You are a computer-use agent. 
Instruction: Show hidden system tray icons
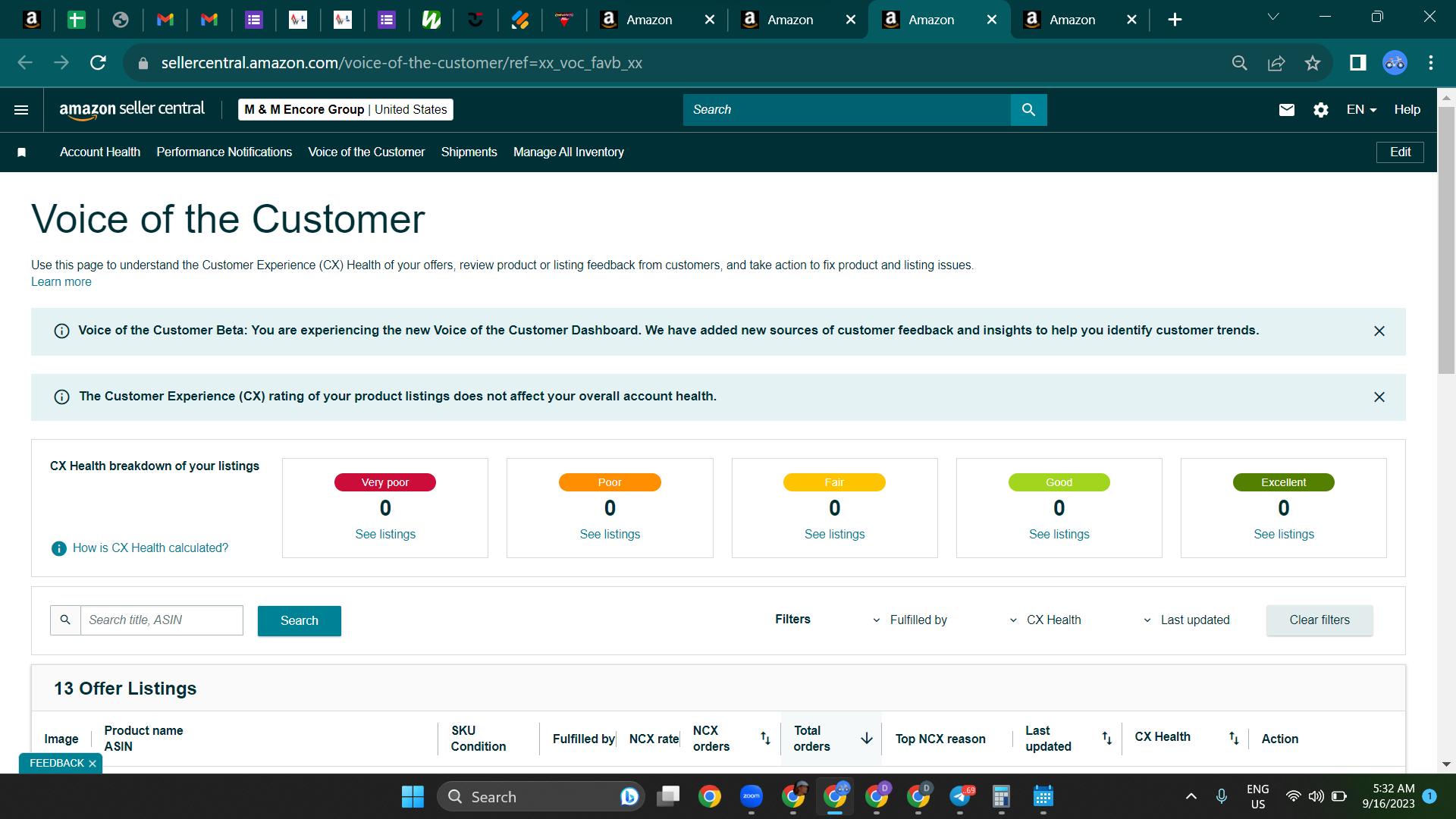(1191, 796)
